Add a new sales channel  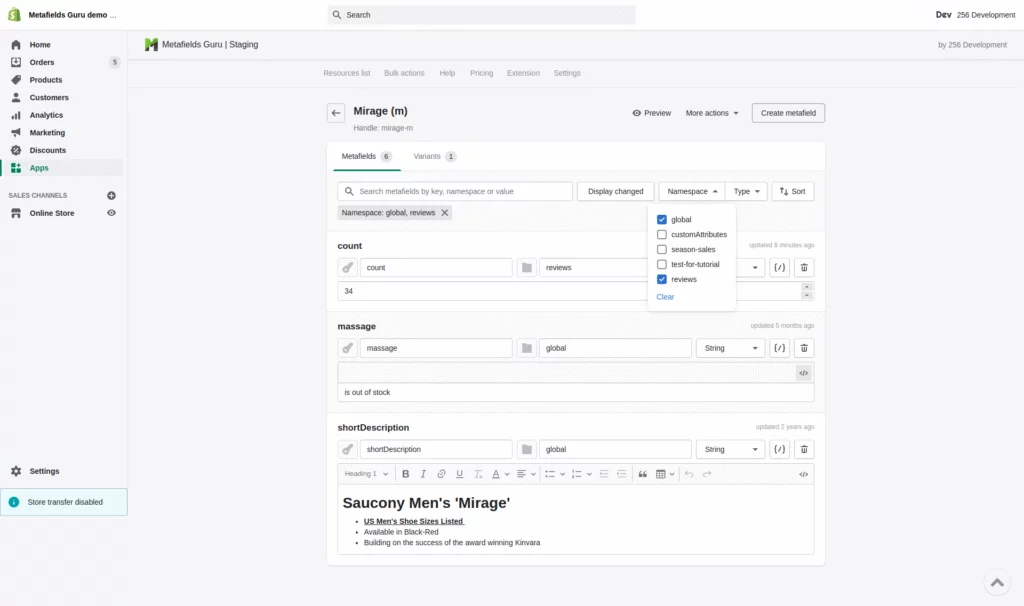pyautogui.click(x=112, y=196)
